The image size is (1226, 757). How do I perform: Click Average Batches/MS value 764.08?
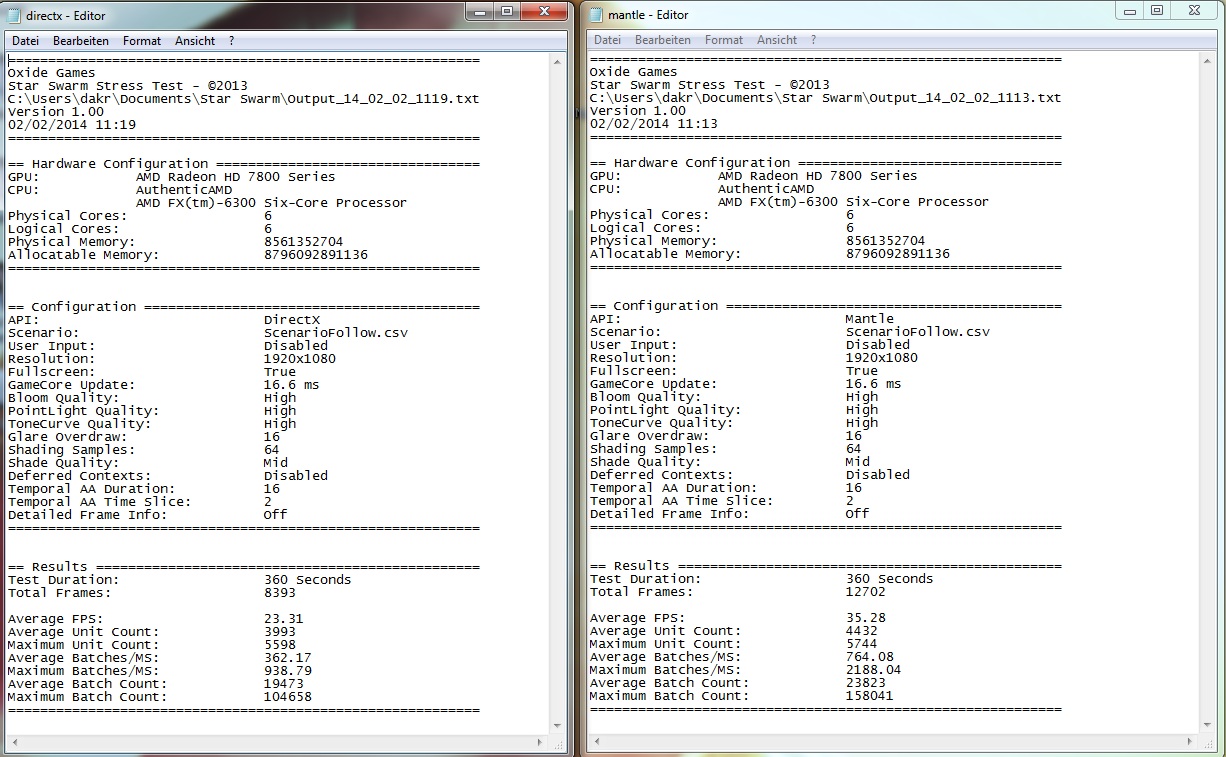point(870,657)
